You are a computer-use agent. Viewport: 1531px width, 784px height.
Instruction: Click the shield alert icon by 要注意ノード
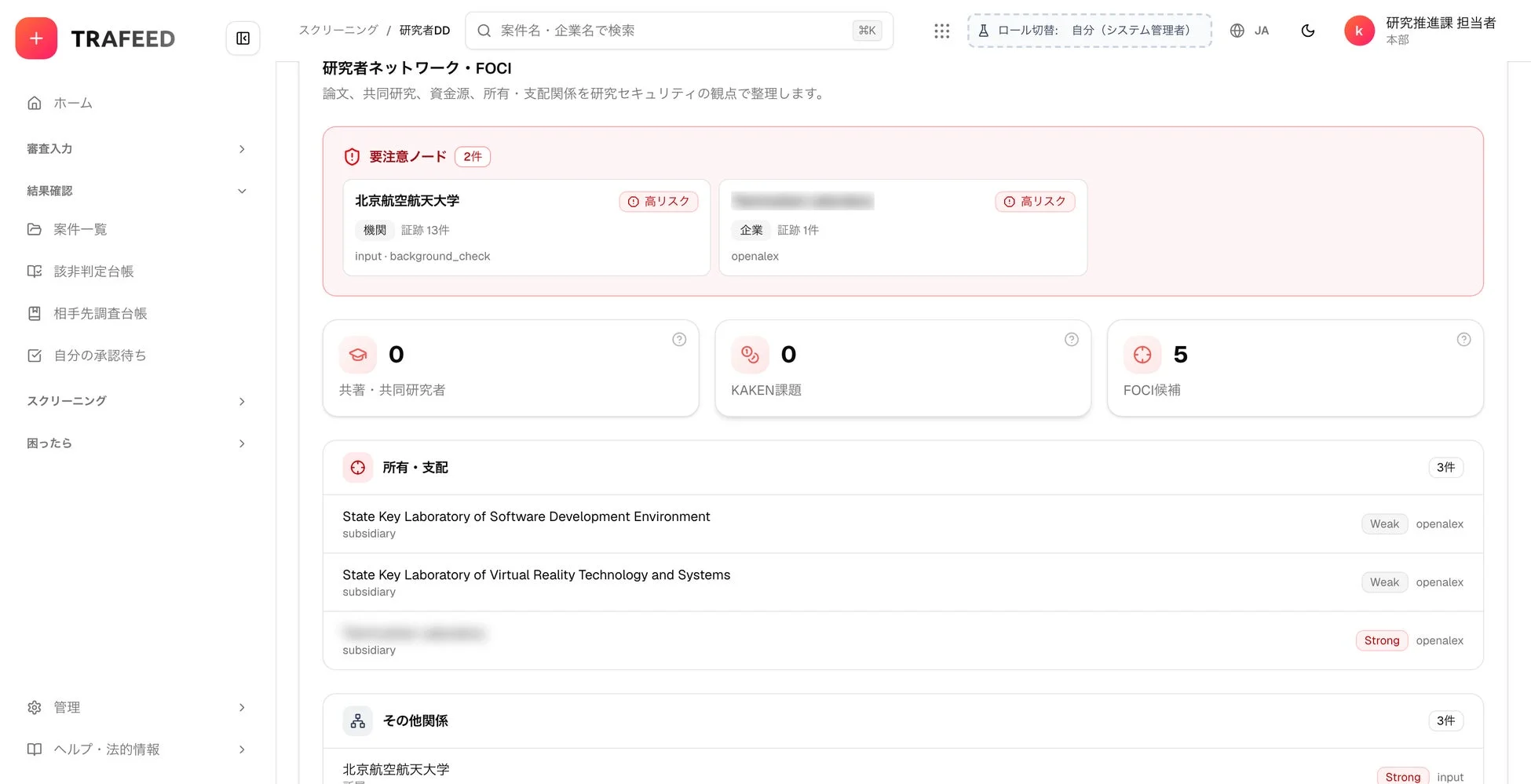352,157
